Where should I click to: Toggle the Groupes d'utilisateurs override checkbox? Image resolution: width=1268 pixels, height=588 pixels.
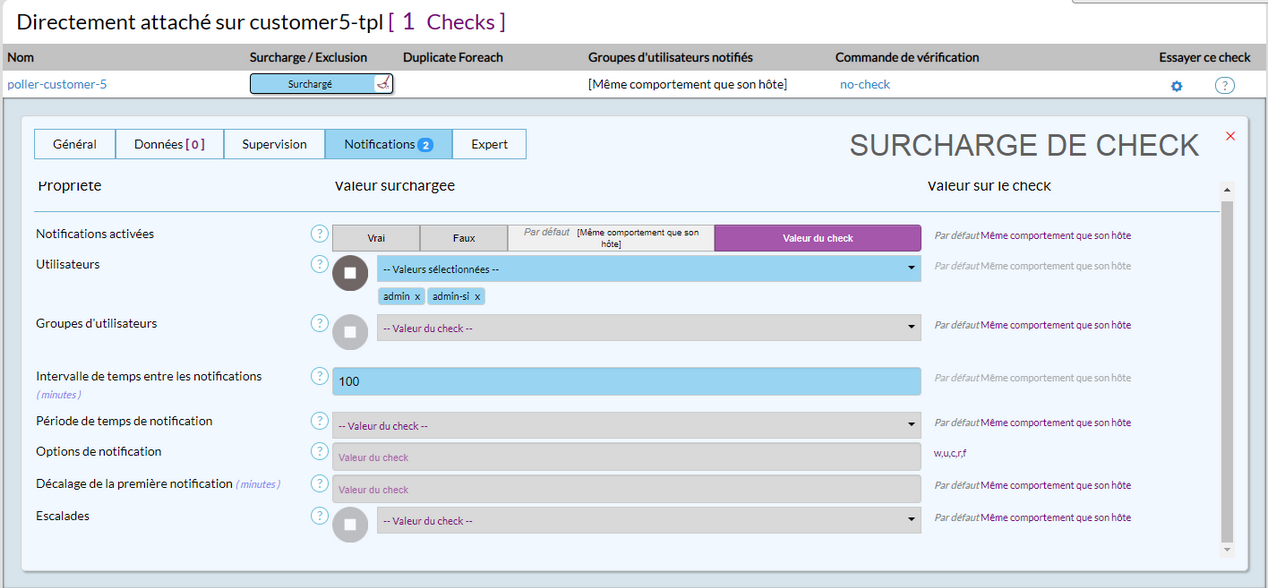(x=350, y=332)
